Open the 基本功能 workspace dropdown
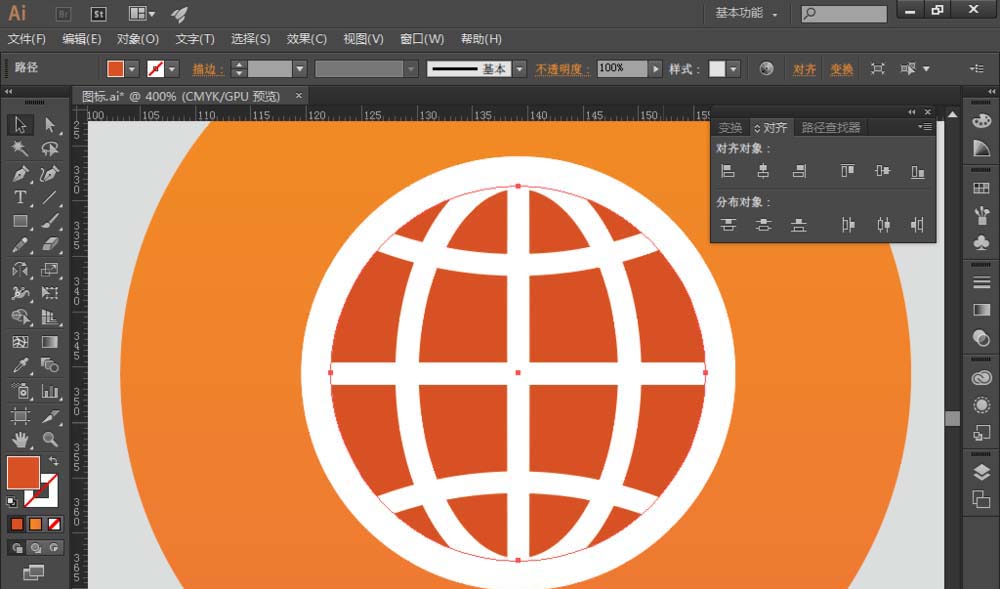The height and width of the screenshot is (589, 1000). point(740,14)
